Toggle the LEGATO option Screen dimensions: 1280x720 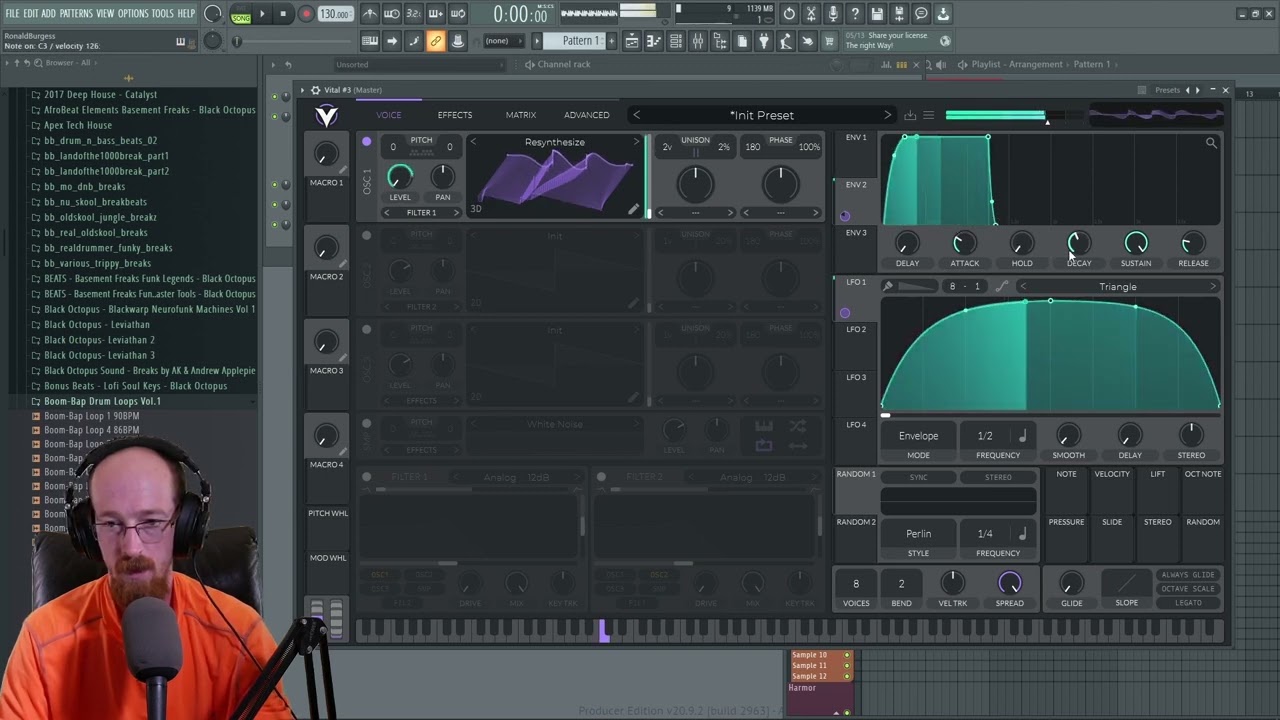coord(1188,603)
